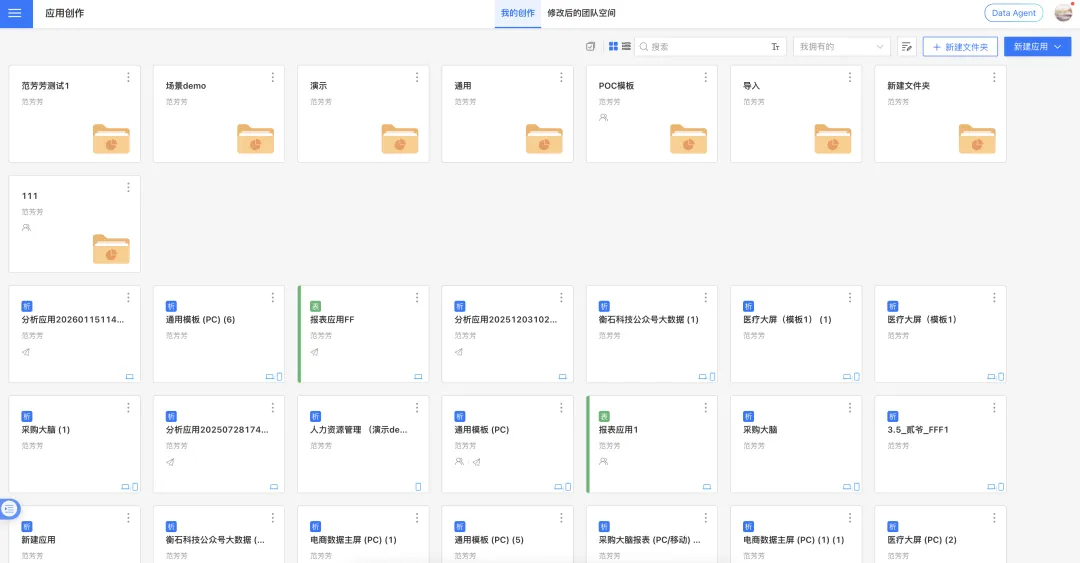The height and width of the screenshot is (563, 1080).
Task: Click the sort/edit list icon
Action: tap(906, 46)
